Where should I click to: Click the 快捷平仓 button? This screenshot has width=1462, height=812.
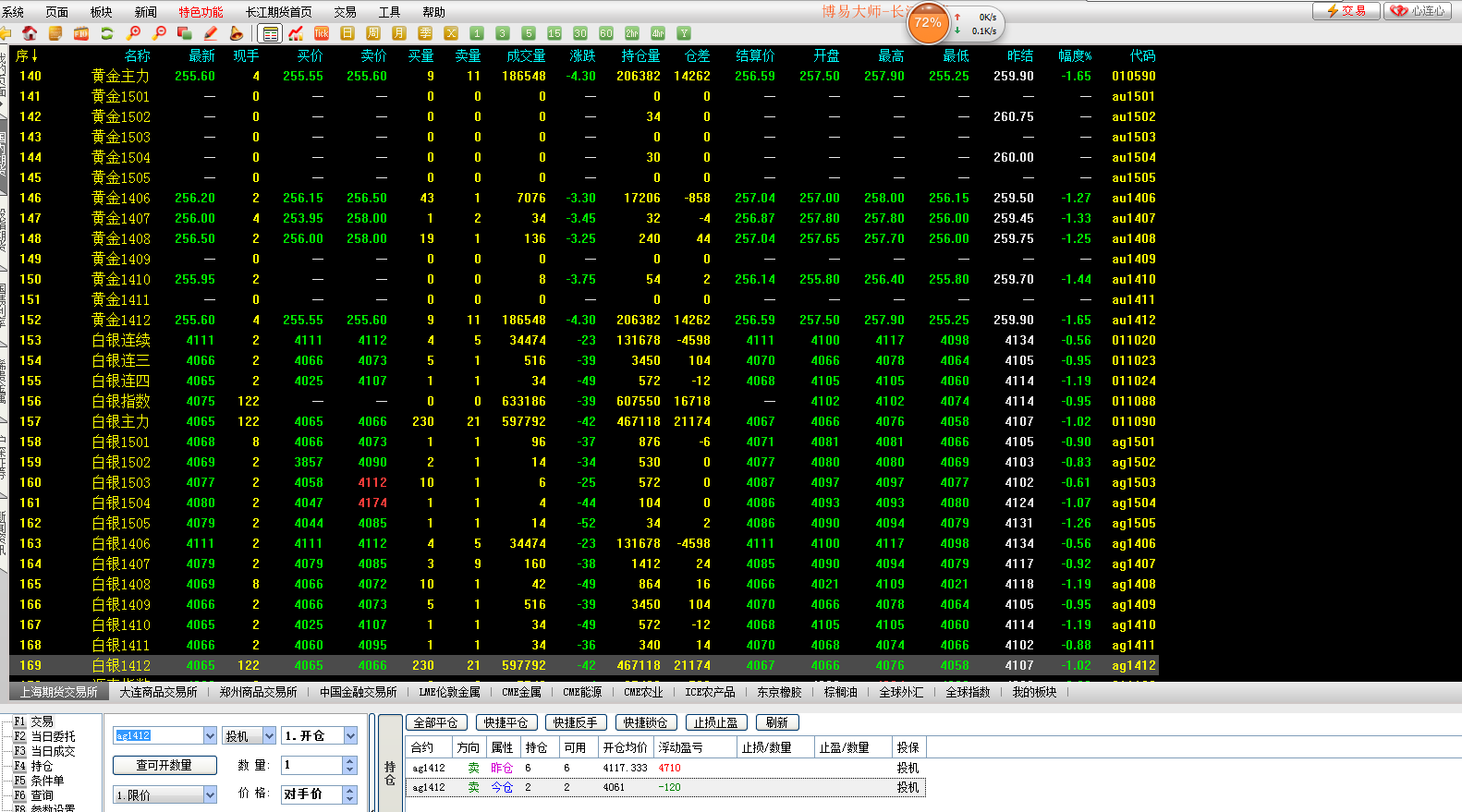(506, 722)
